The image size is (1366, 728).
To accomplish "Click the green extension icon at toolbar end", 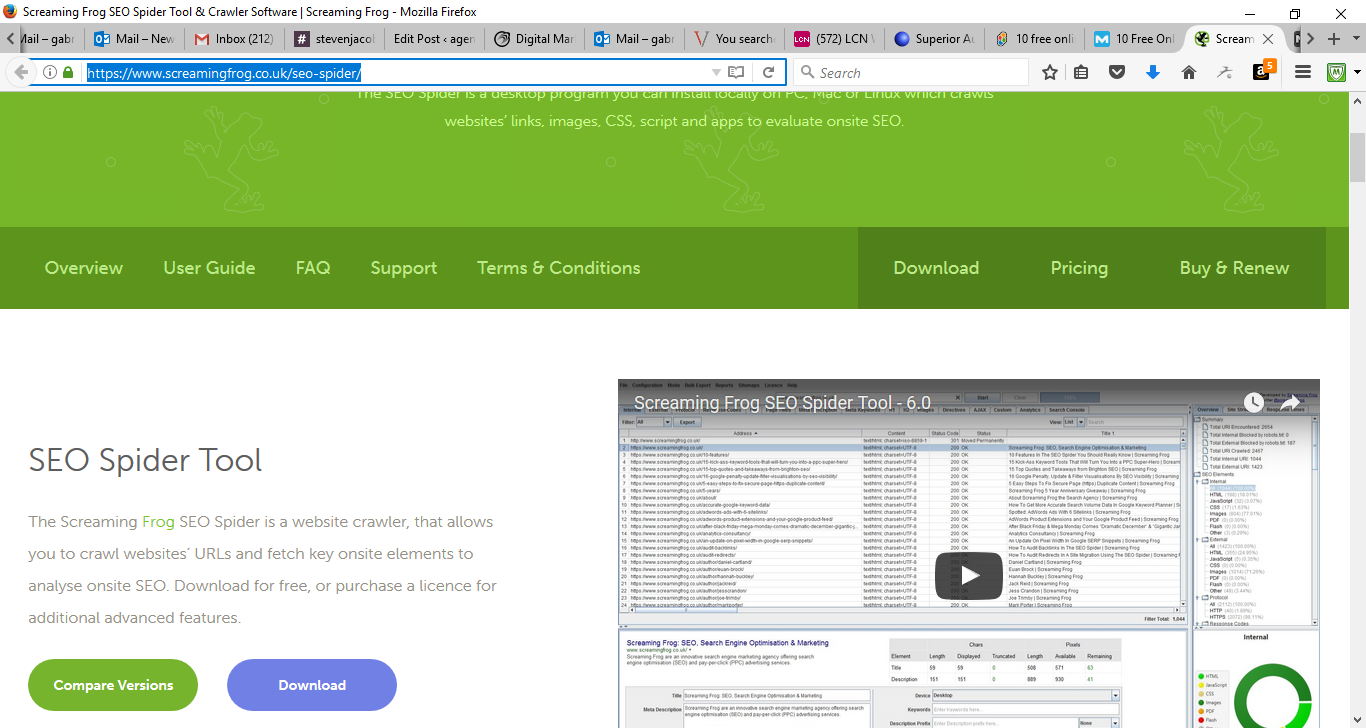I will coord(1337,73).
